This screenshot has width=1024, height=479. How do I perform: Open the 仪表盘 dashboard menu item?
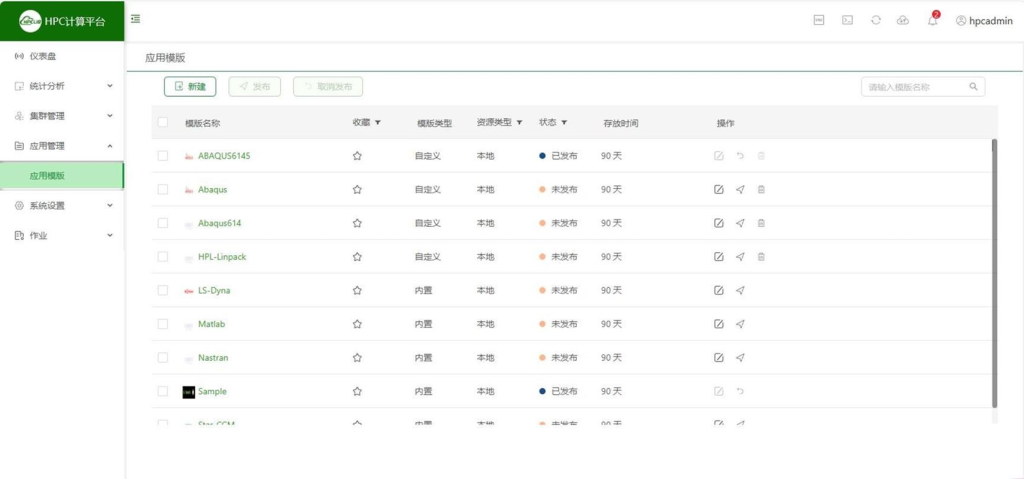[x=62, y=56]
